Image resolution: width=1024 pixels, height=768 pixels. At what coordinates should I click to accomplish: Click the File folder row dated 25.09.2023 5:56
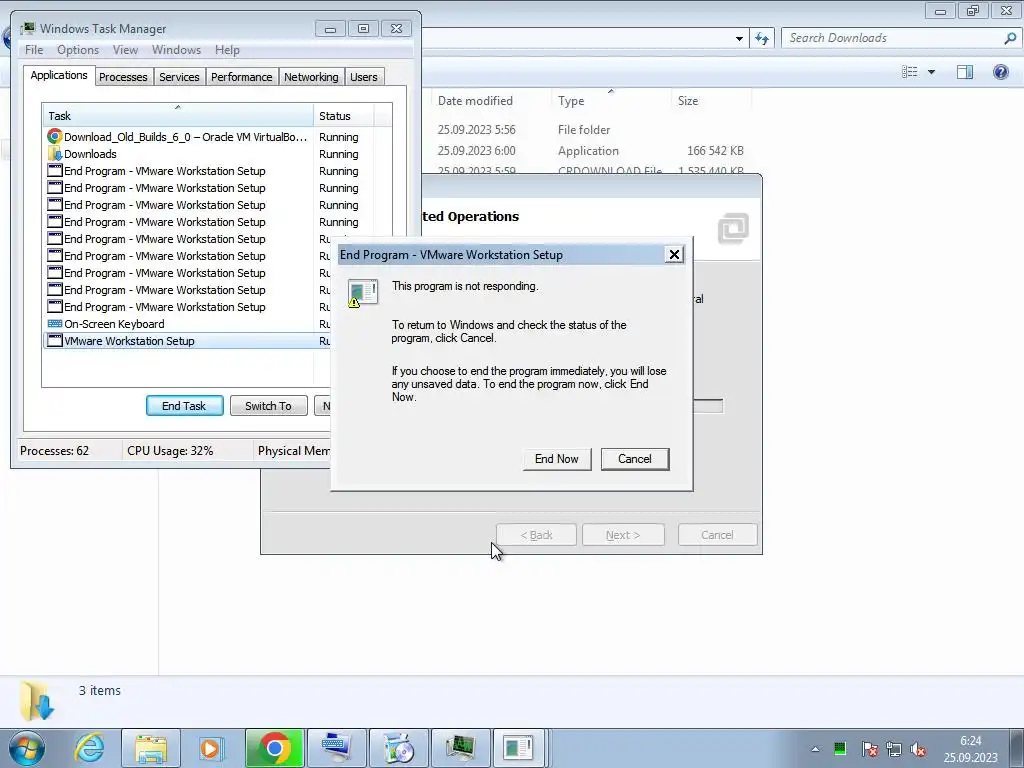[590, 130]
